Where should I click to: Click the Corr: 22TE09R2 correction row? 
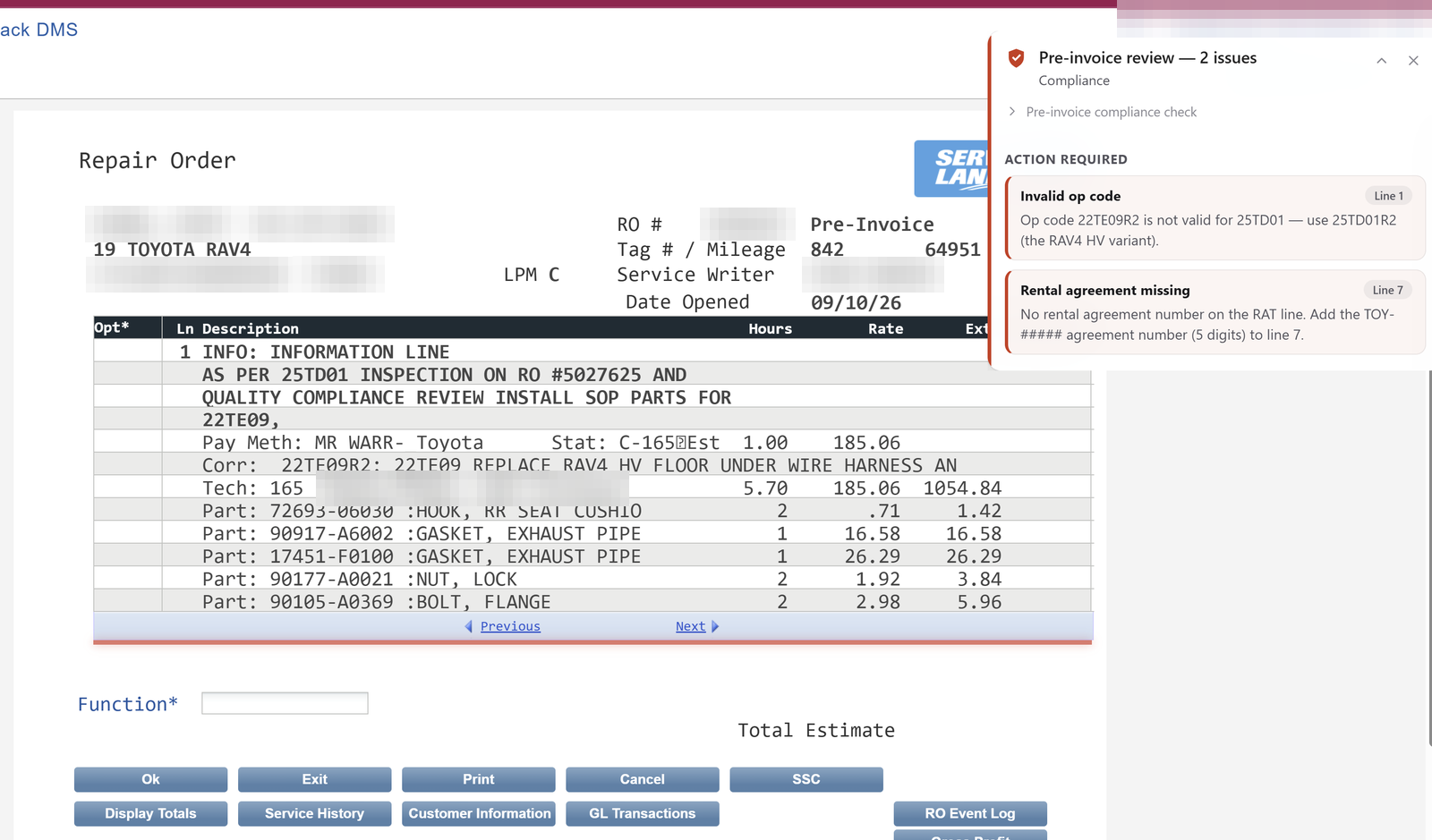592,465
